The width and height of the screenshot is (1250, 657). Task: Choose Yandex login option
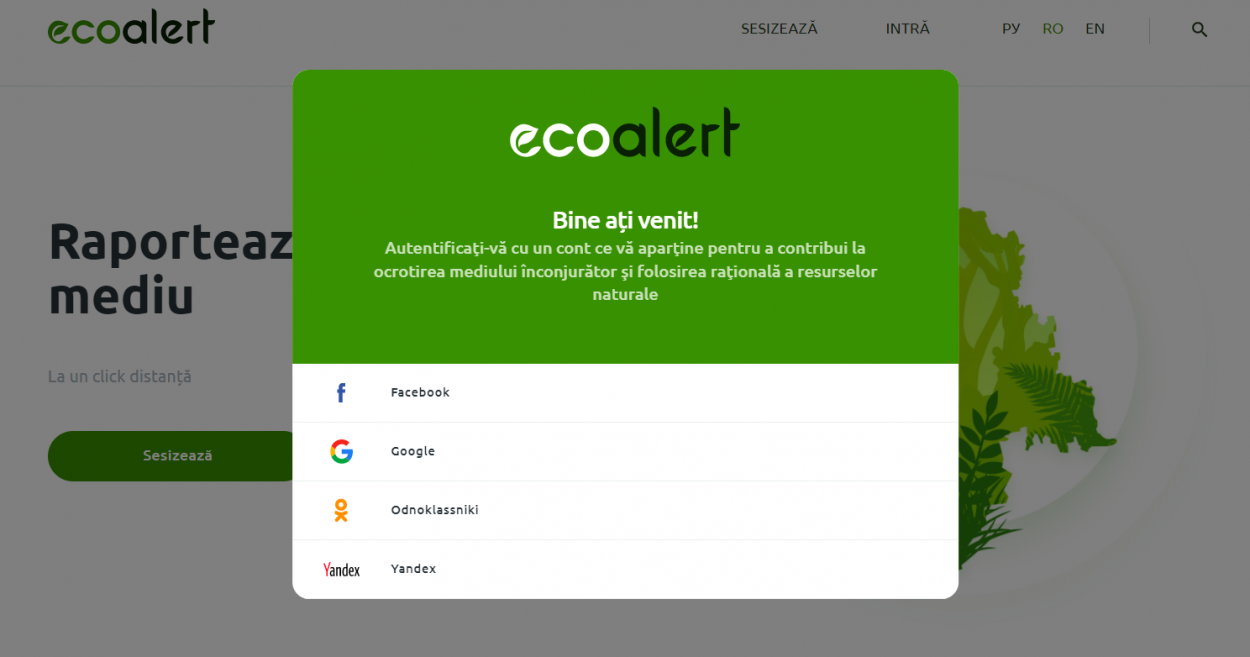coord(625,569)
